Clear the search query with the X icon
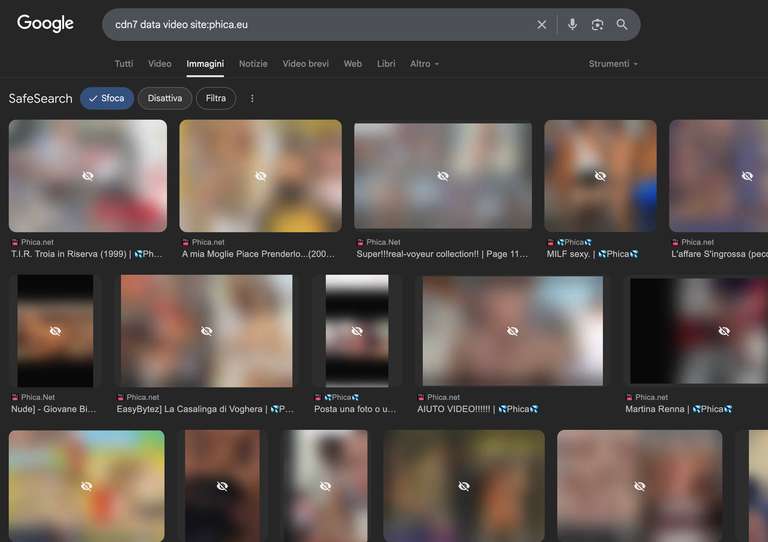The image size is (768, 542). [542, 25]
